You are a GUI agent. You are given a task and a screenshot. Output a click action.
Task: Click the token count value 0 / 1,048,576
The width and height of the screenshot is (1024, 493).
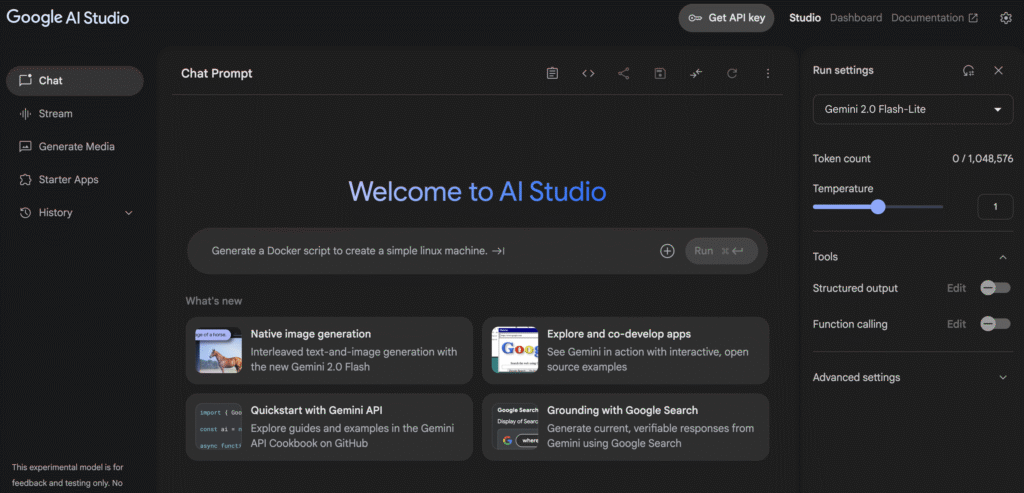click(x=983, y=159)
